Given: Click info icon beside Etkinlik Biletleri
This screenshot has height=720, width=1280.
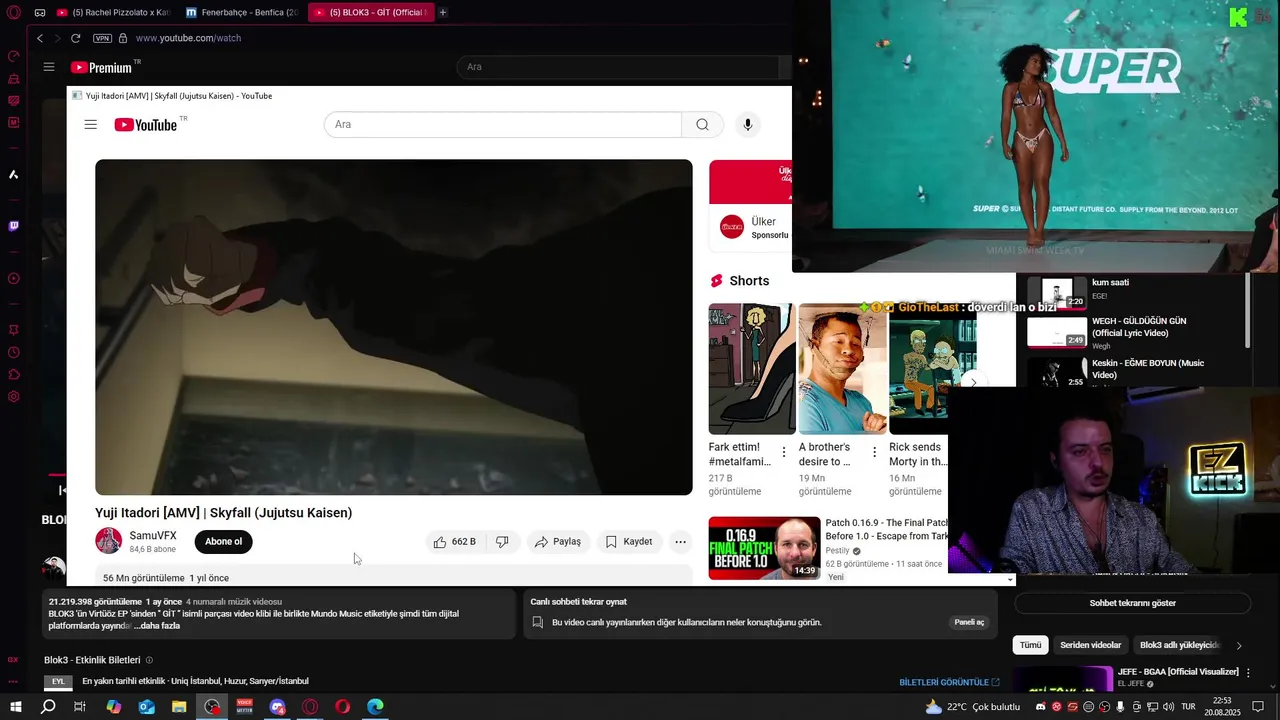Looking at the screenshot, I should click(150, 660).
